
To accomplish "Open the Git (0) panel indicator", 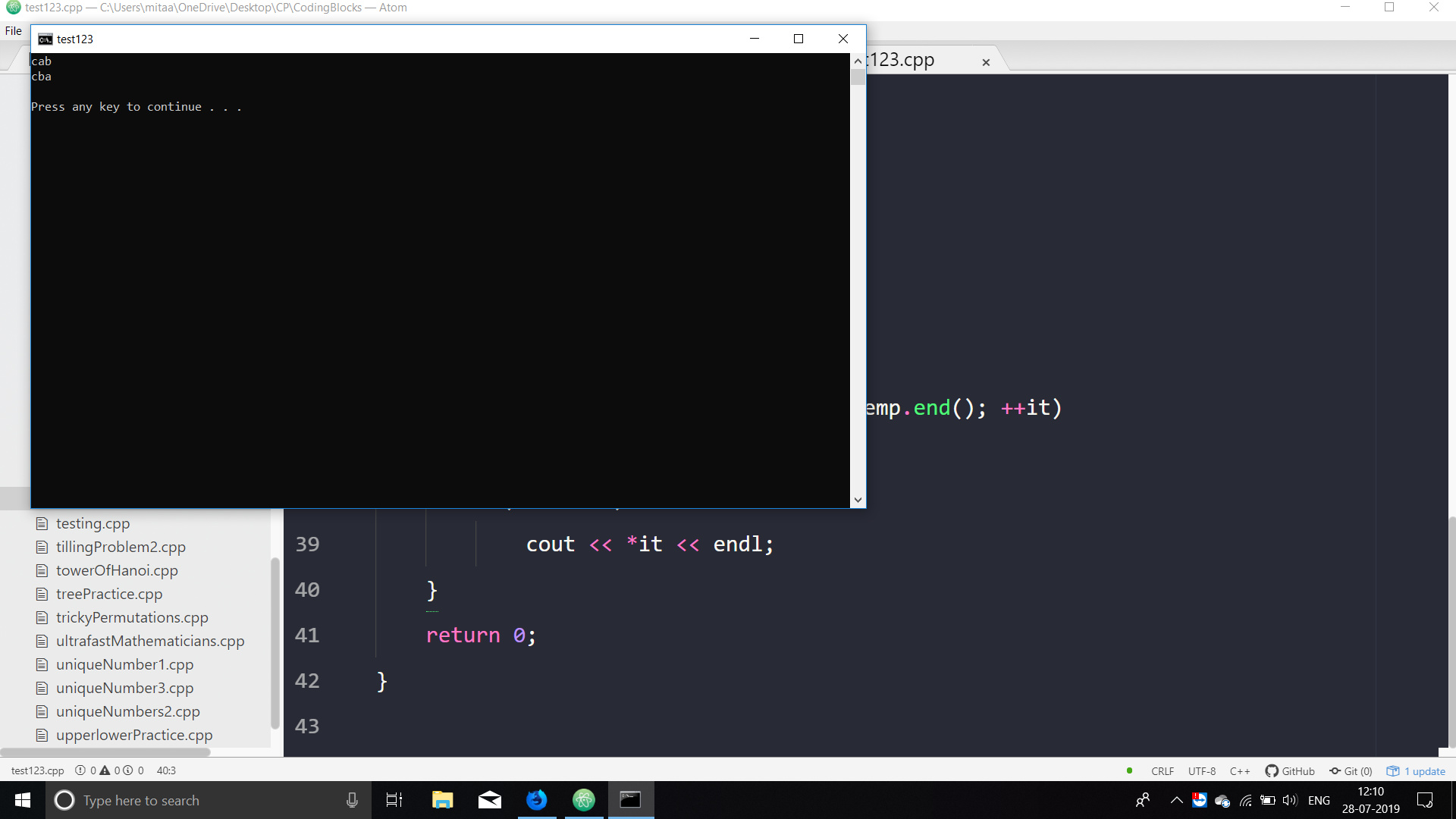I will (1351, 771).
